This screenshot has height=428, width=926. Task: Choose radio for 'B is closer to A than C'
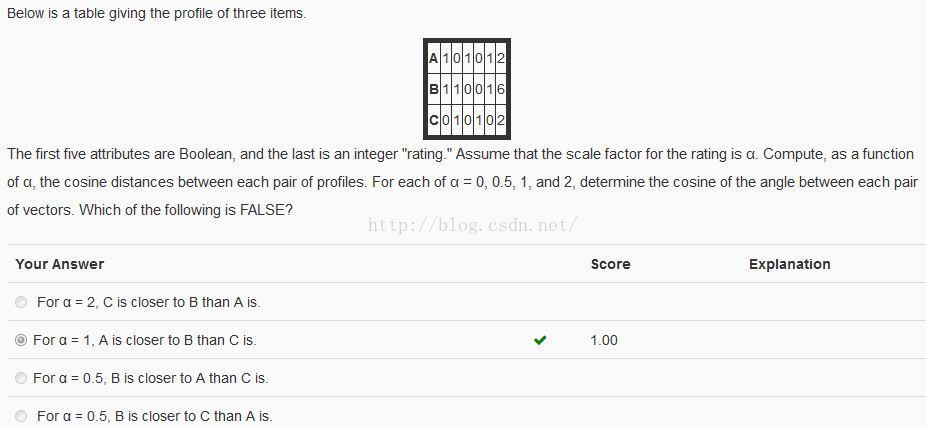pos(21,378)
